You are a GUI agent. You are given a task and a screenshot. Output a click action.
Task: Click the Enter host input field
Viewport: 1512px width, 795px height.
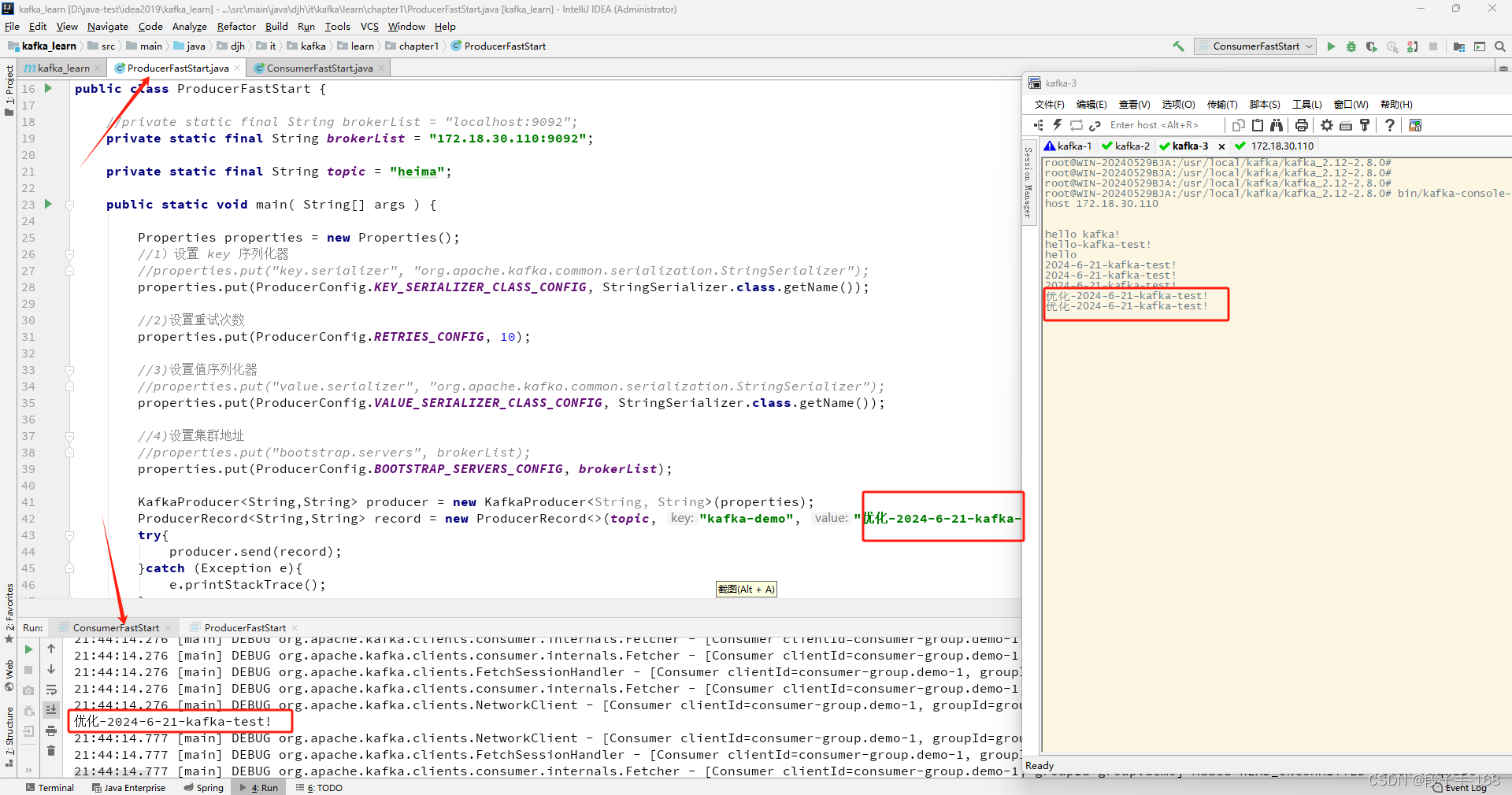pos(1164,125)
